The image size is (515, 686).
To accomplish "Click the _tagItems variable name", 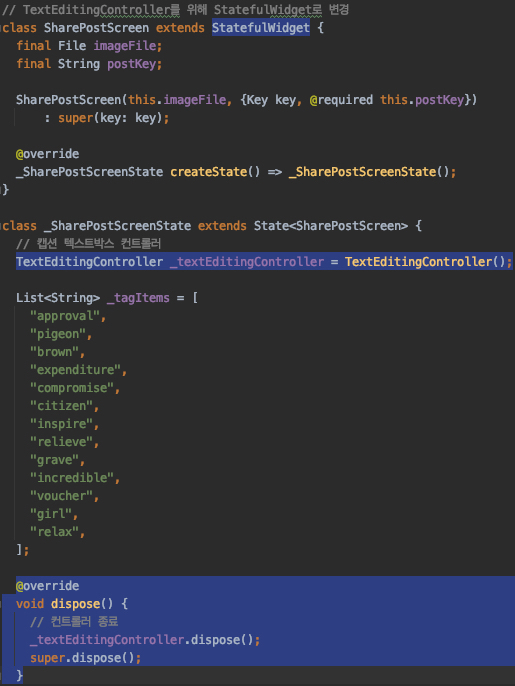I will pyautogui.click(x=138, y=298).
